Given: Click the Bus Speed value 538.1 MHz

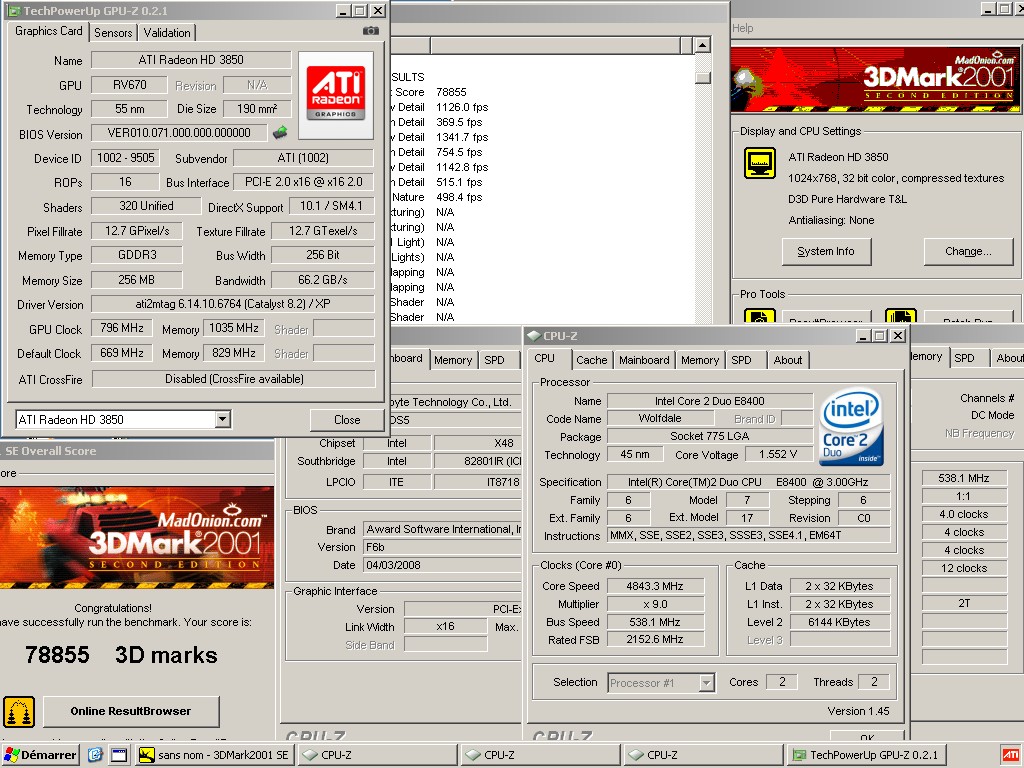Looking at the screenshot, I should [x=655, y=622].
